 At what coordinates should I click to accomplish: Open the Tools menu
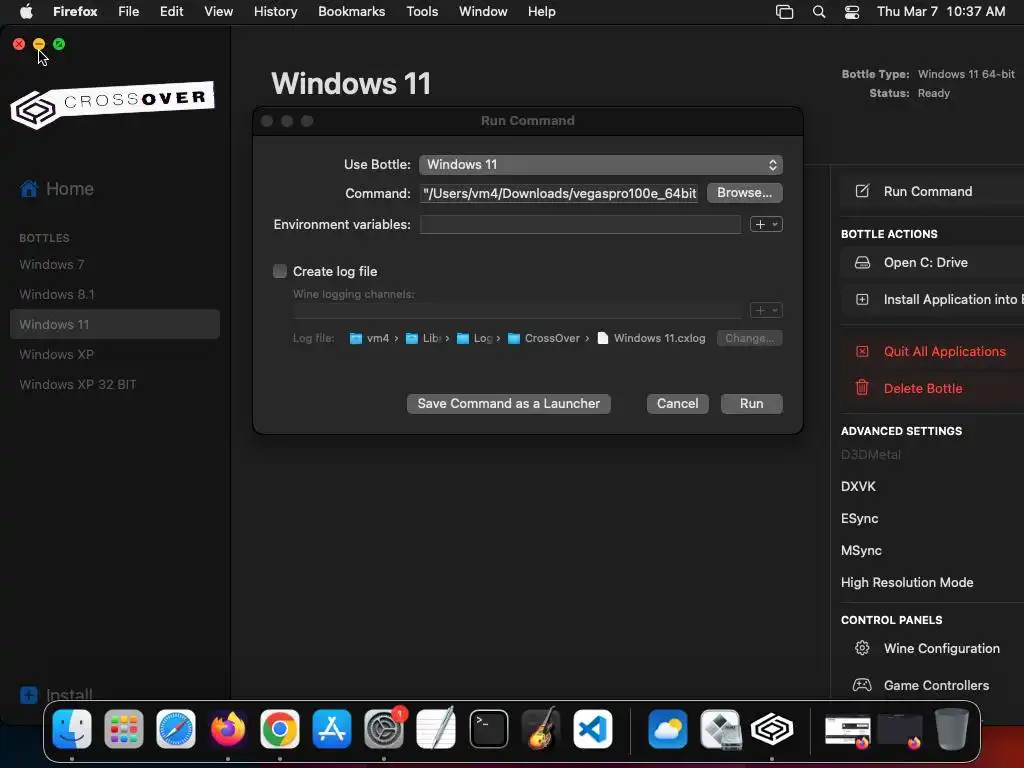[422, 12]
